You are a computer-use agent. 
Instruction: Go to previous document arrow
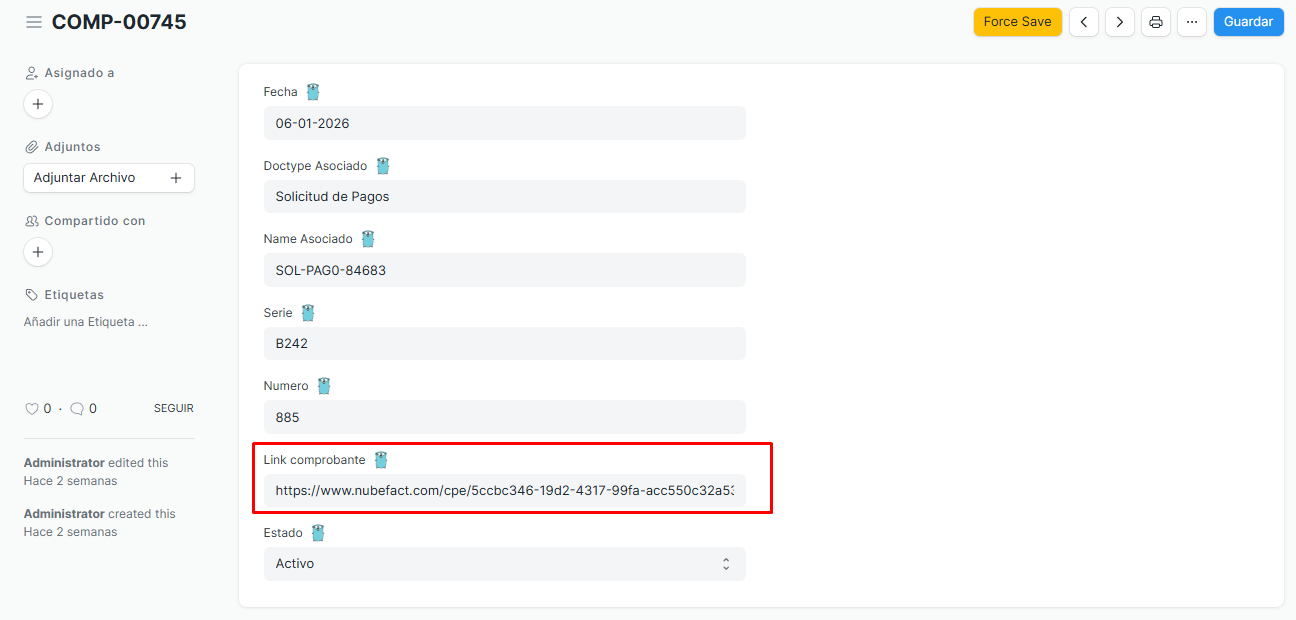1084,22
